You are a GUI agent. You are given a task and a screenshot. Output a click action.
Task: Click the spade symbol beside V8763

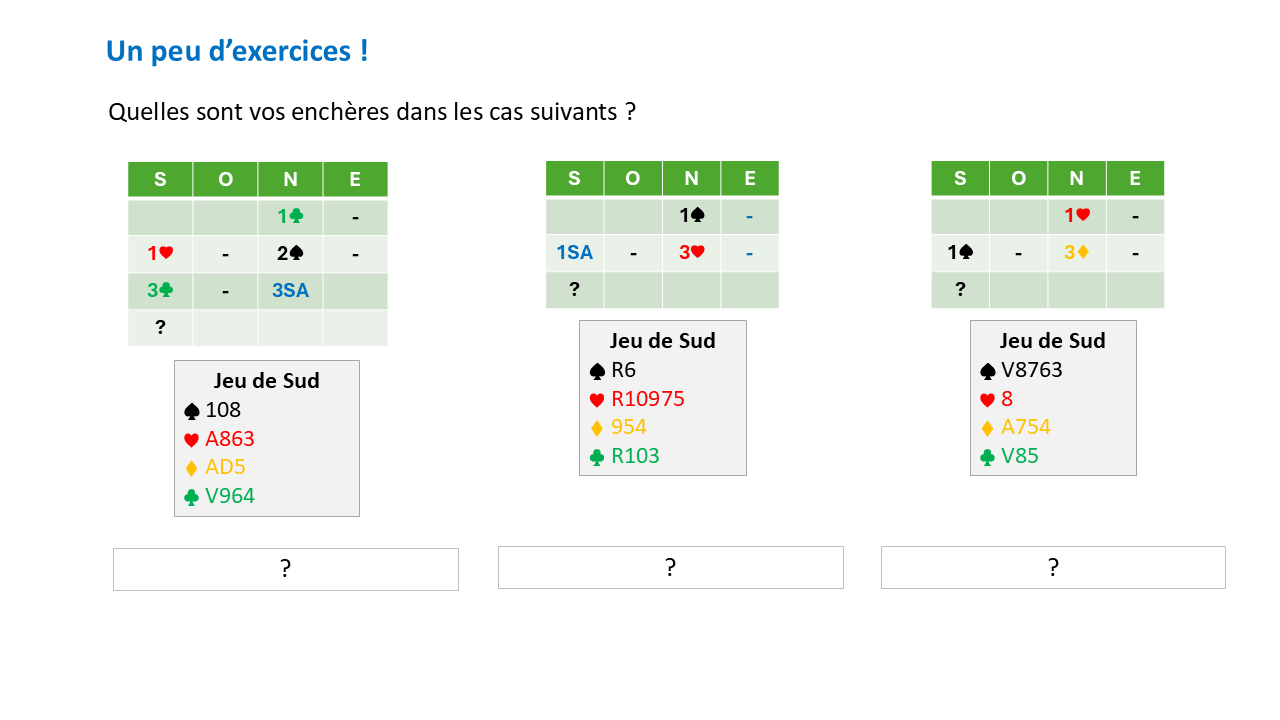pyautogui.click(x=988, y=371)
